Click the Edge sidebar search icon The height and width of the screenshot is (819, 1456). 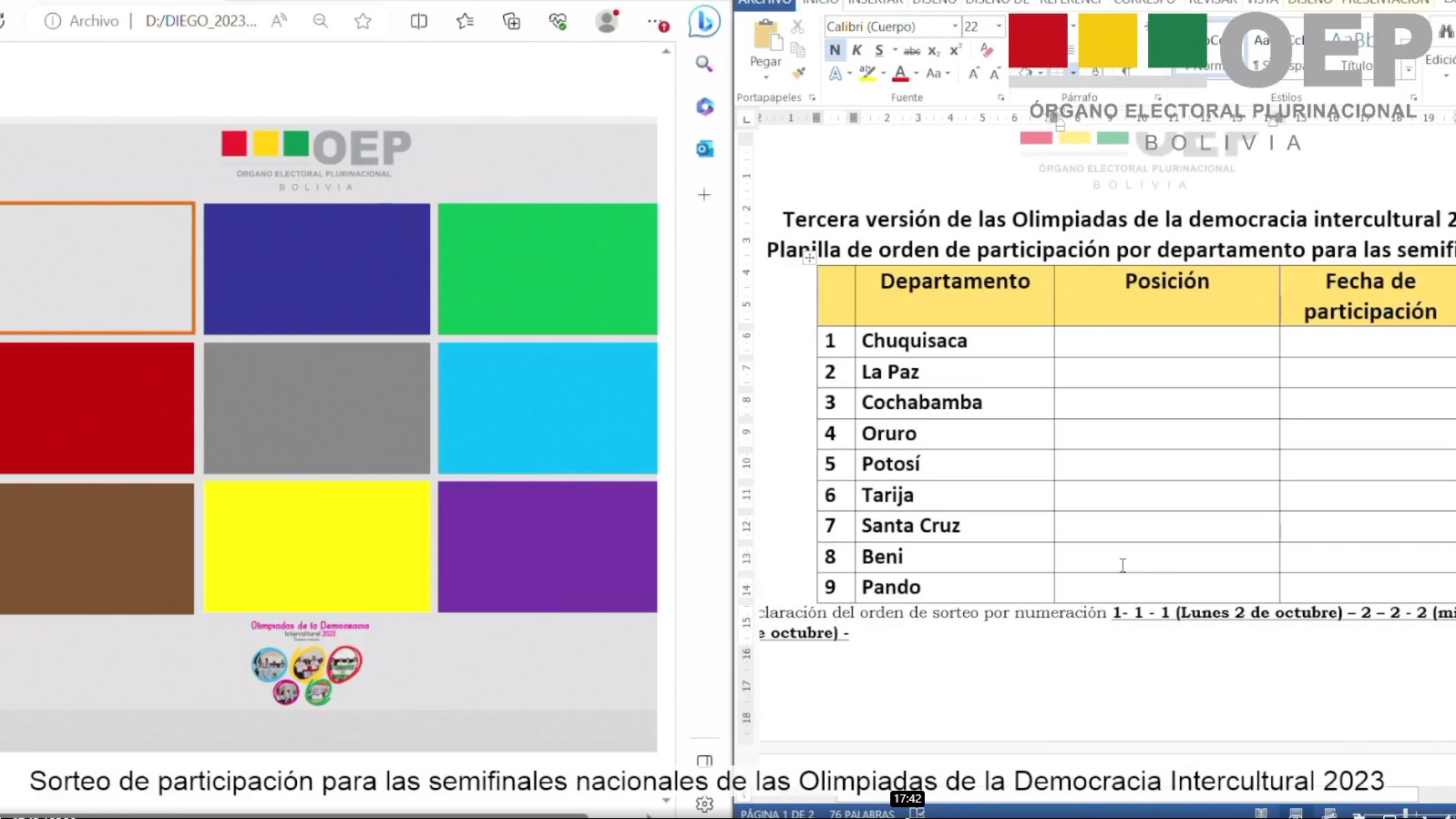pos(703,64)
